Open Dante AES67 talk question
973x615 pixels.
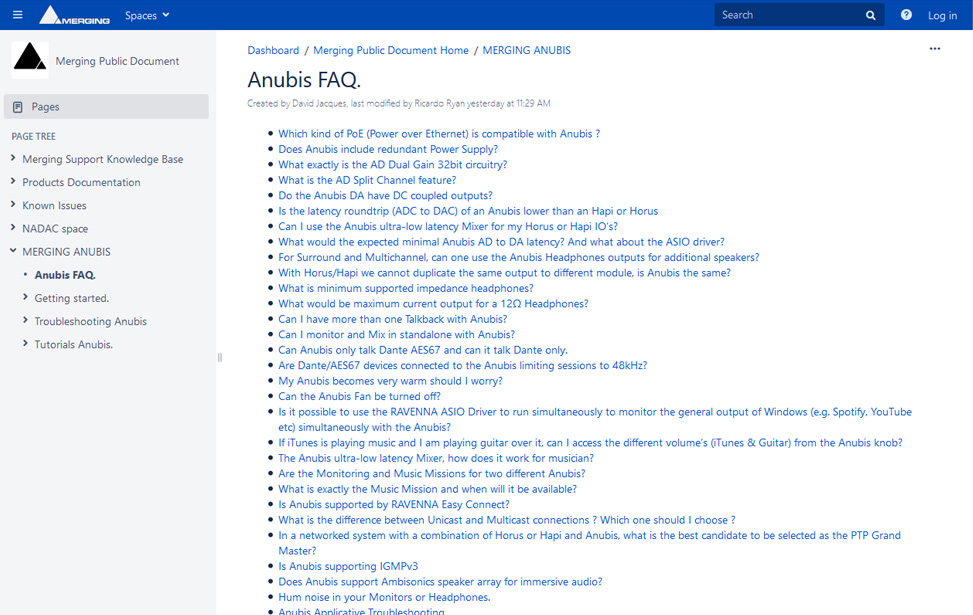tap(423, 350)
